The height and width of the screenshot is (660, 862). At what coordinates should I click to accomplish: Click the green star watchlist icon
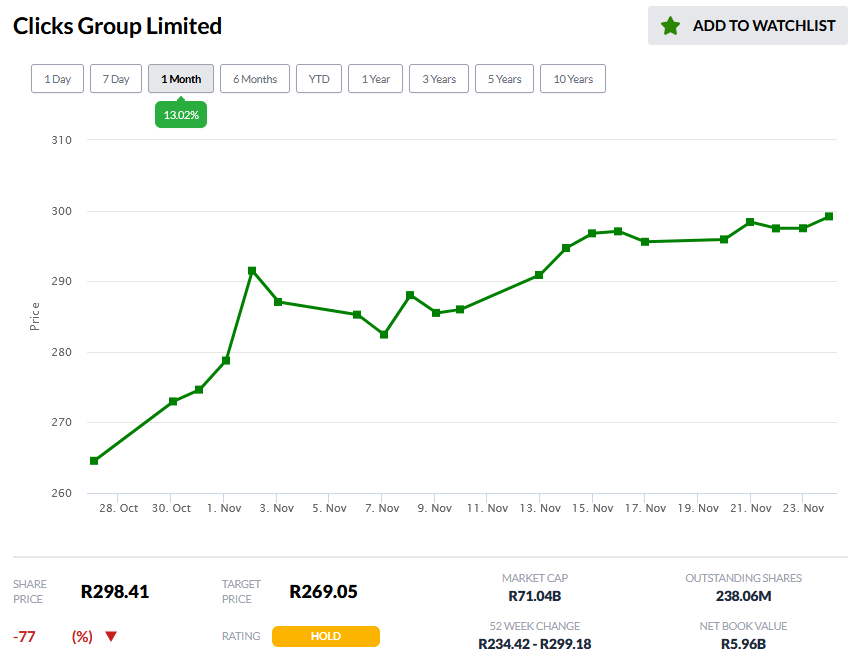[670, 26]
